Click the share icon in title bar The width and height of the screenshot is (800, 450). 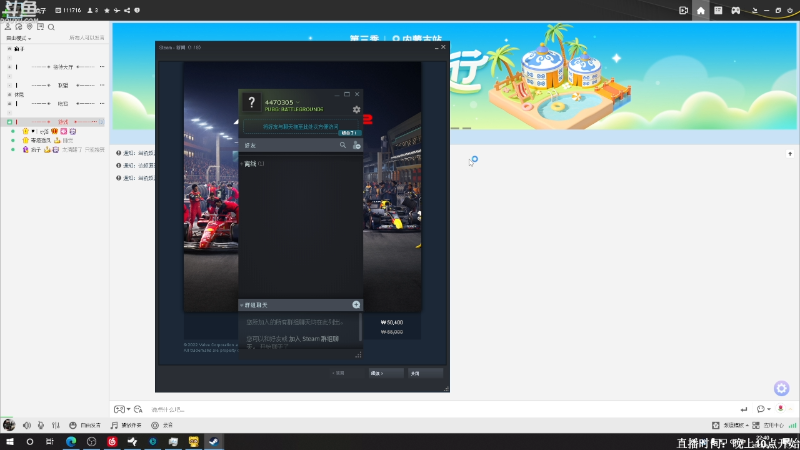point(127,10)
